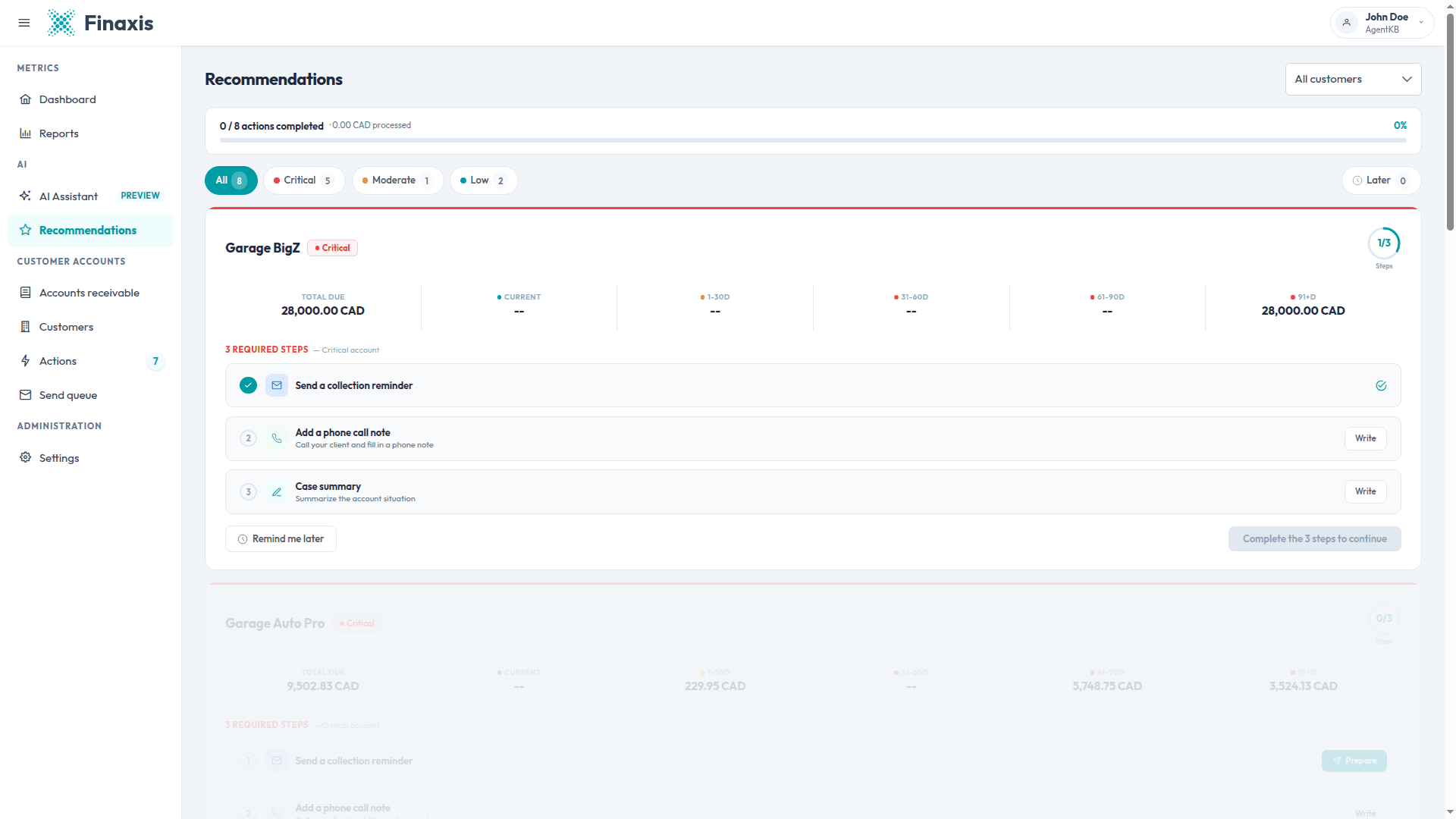Open Send queue page
Viewport: 1456px width, 819px height.
[x=90, y=395]
